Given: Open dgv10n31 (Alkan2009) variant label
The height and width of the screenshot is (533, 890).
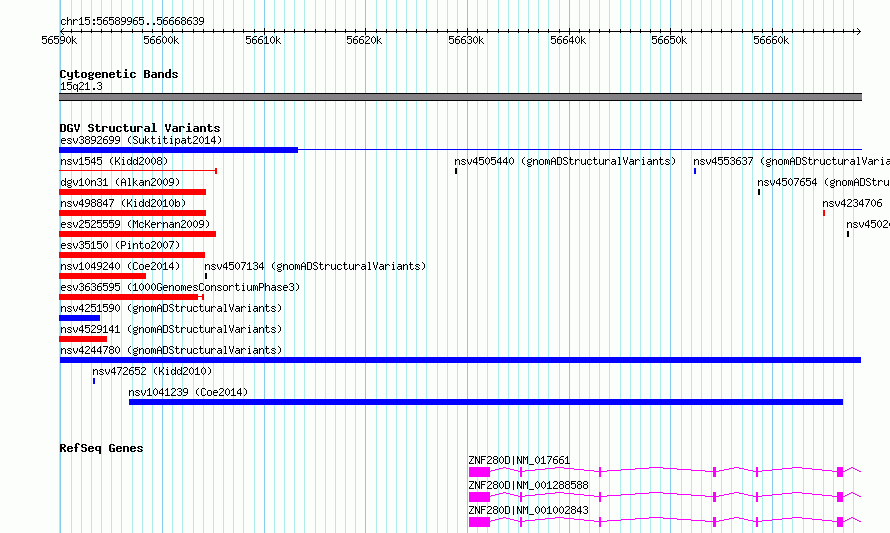Looking at the screenshot, I should [x=120, y=182].
